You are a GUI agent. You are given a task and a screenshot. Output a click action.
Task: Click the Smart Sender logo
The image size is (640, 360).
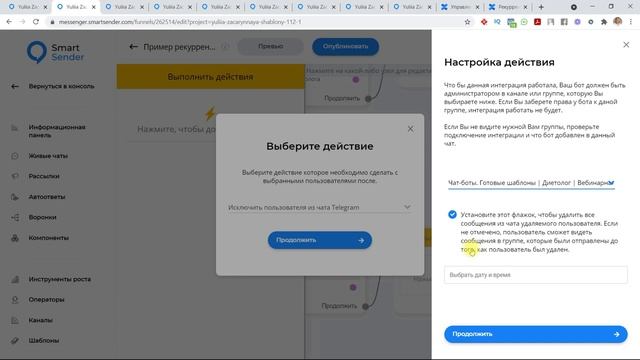(56, 52)
